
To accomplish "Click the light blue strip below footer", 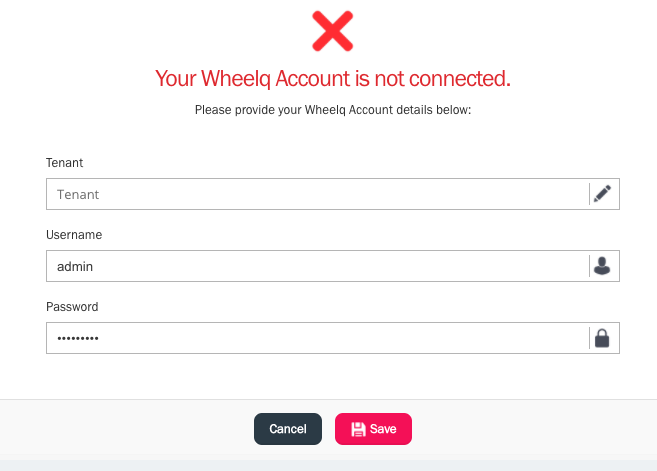I will pyautogui.click(x=328, y=465).
